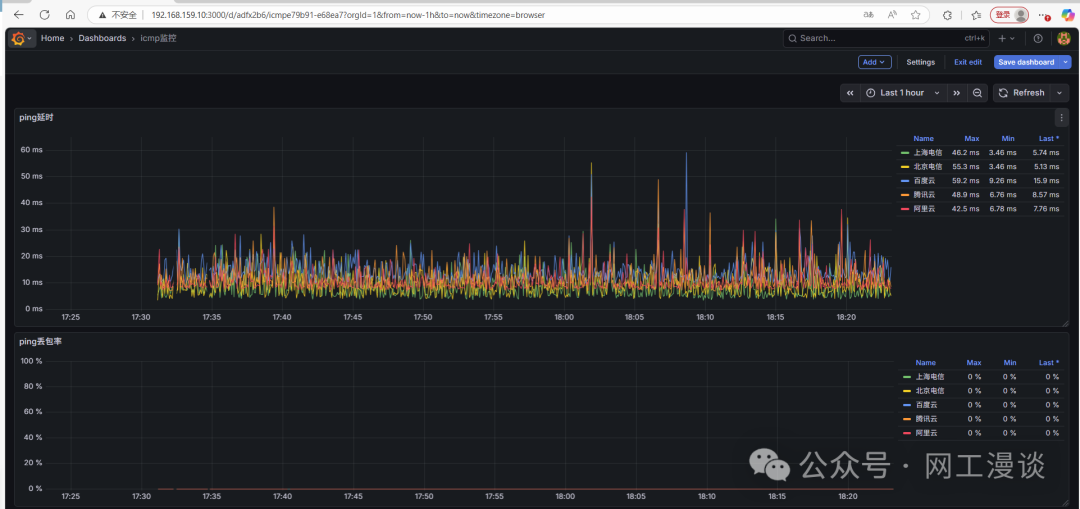Click red color swatch of 阿里云 in ping延时
Image resolution: width=1080 pixels, height=509 pixels.
[905, 209]
